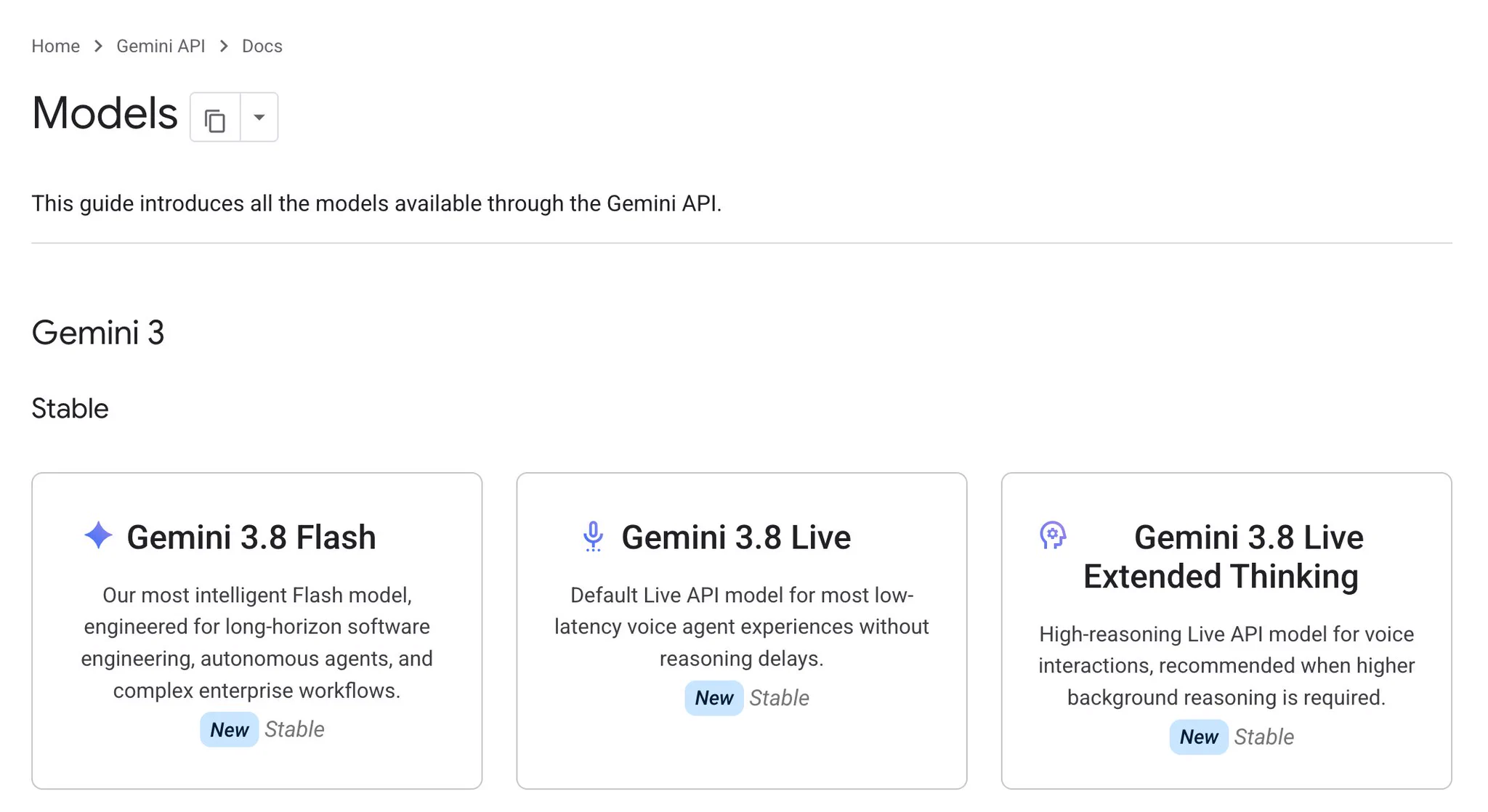Viewport: 1488px width, 812px height.
Task: Open Gemini 3.8 Live Extended Thinking title
Action: coord(1221,557)
